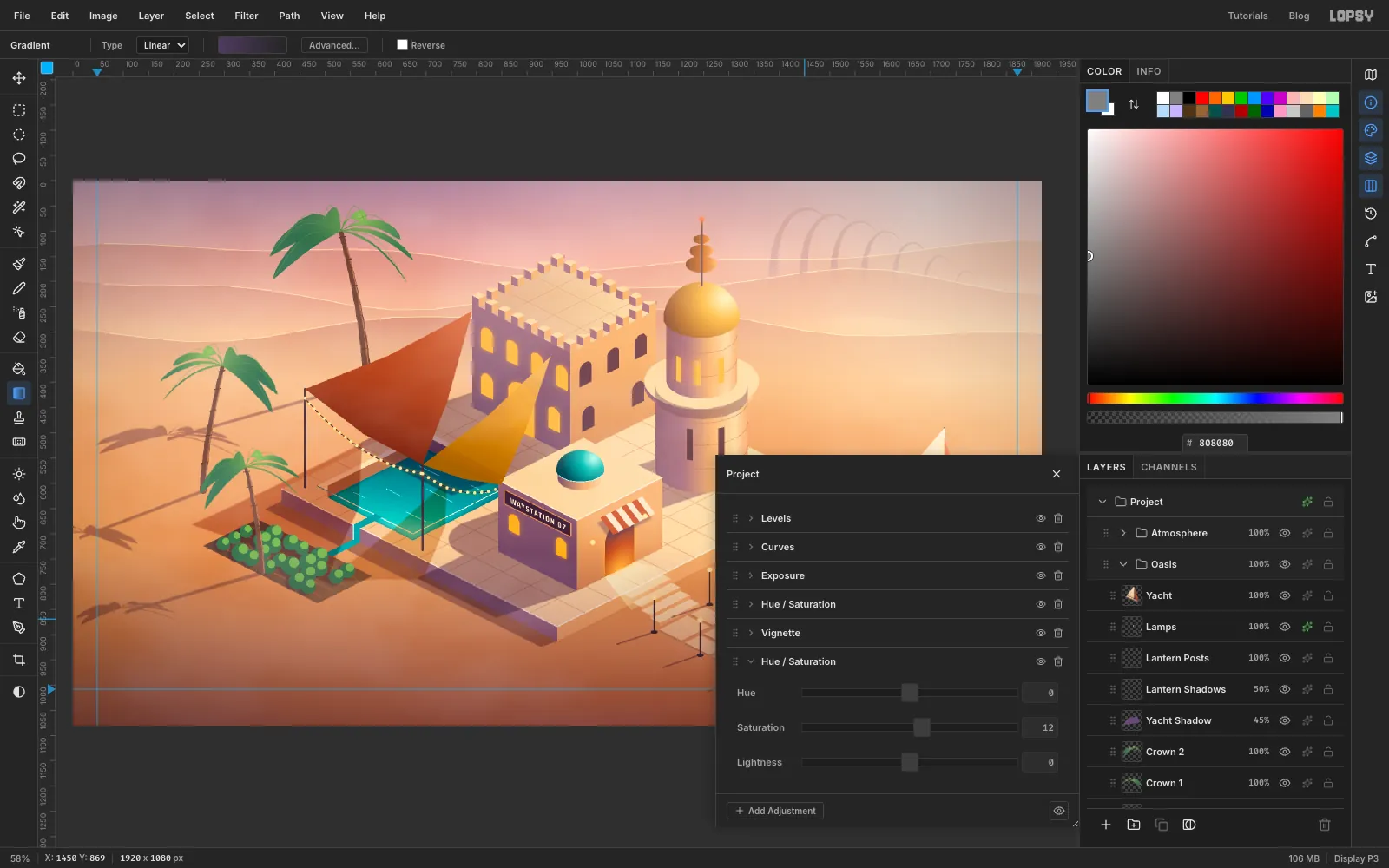Viewport: 1389px width, 868px height.
Task: Select the Text tool in left toolbar
Action: point(18,603)
